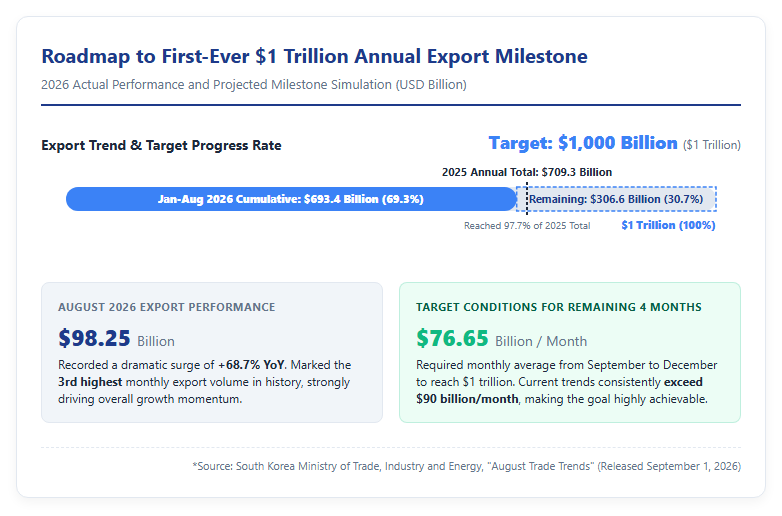Click the Export Trend & Target Progress Rate heading
The height and width of the screenshot is (516, 782).
(161, 146)
